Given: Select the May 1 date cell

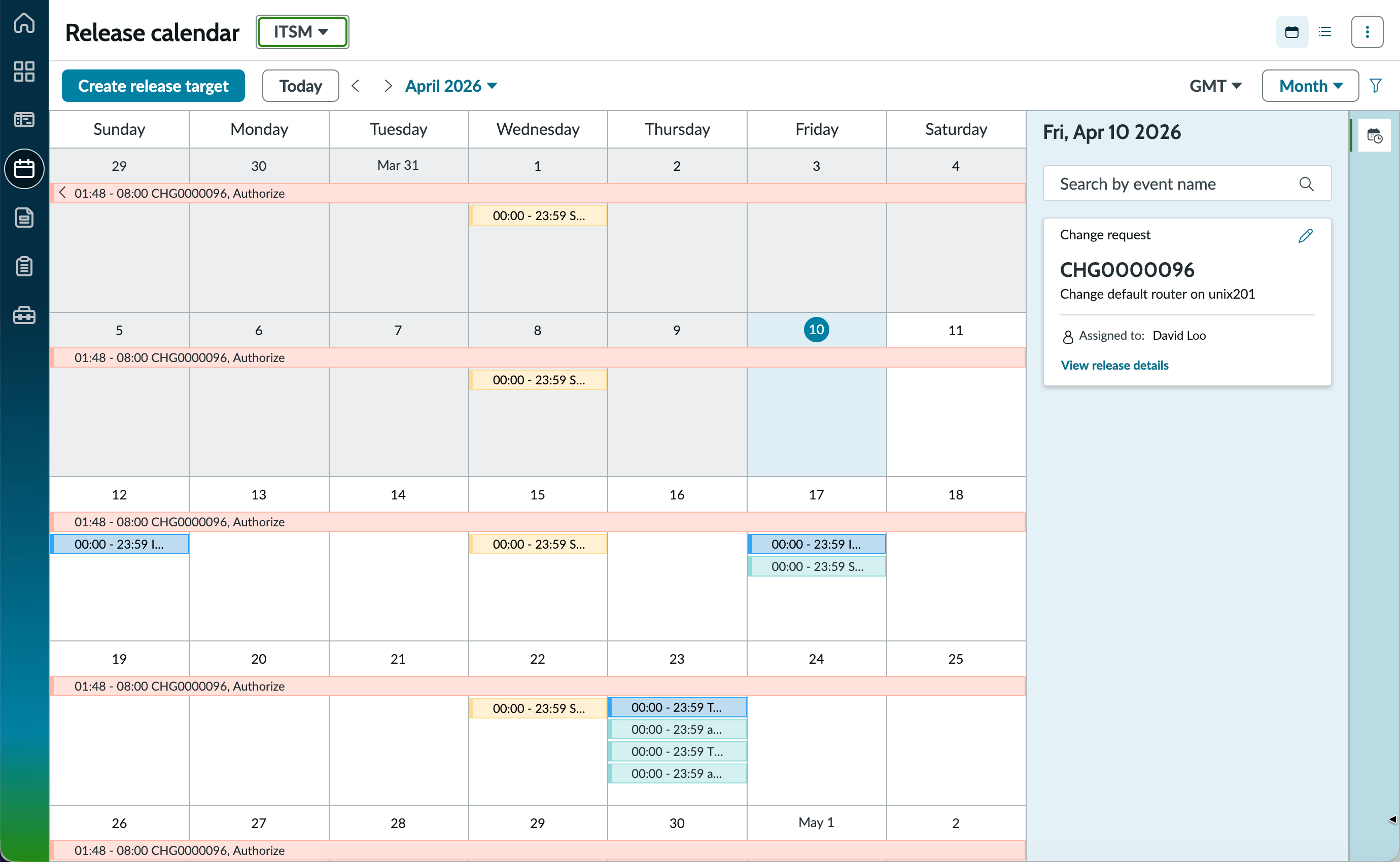Looking at the screenshot, I should pos(816,822).
